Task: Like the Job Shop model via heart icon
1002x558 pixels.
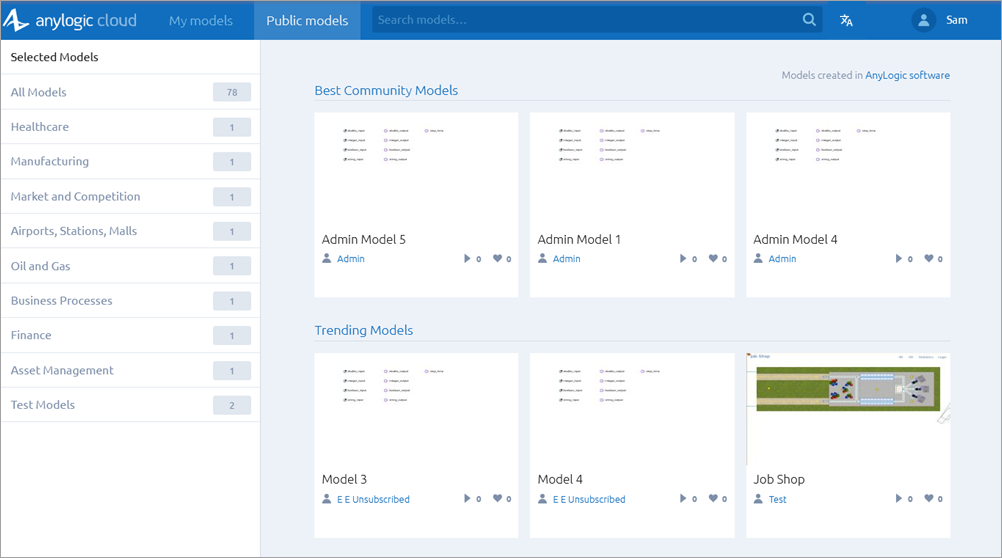Action: pyautogui.click(x=929, y=499)
